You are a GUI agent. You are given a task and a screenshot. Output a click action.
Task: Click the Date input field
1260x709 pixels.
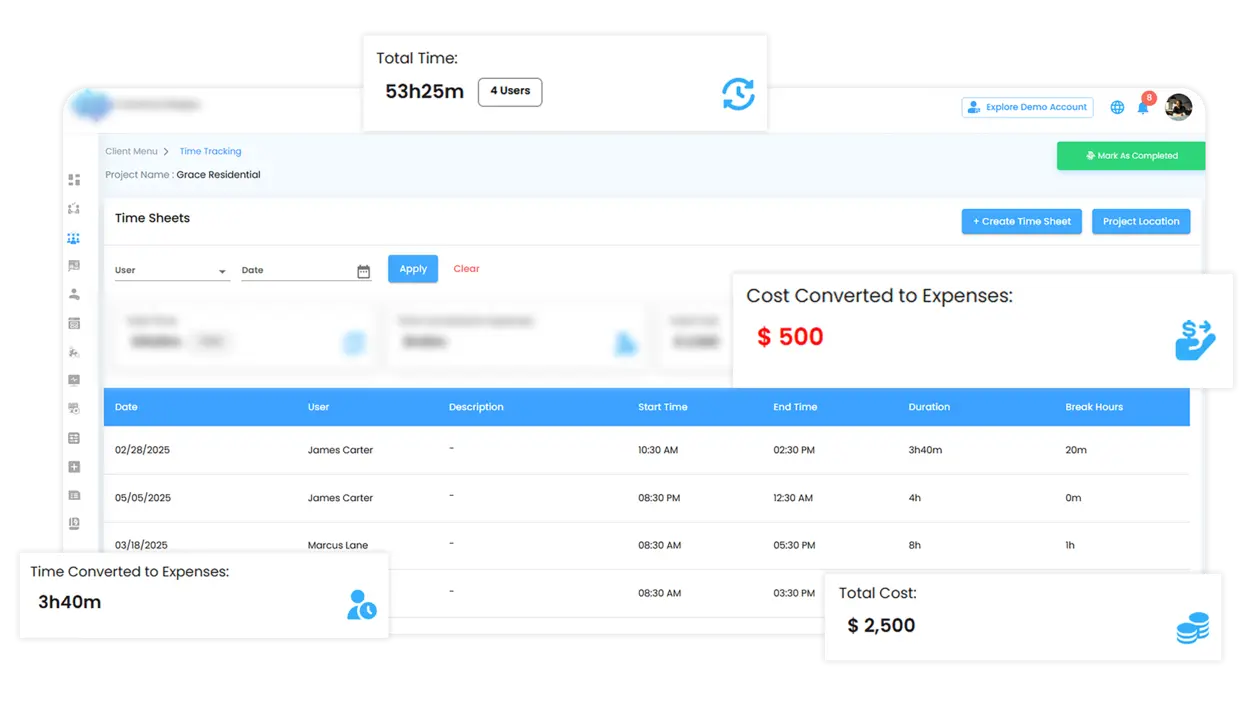point(296,271)
